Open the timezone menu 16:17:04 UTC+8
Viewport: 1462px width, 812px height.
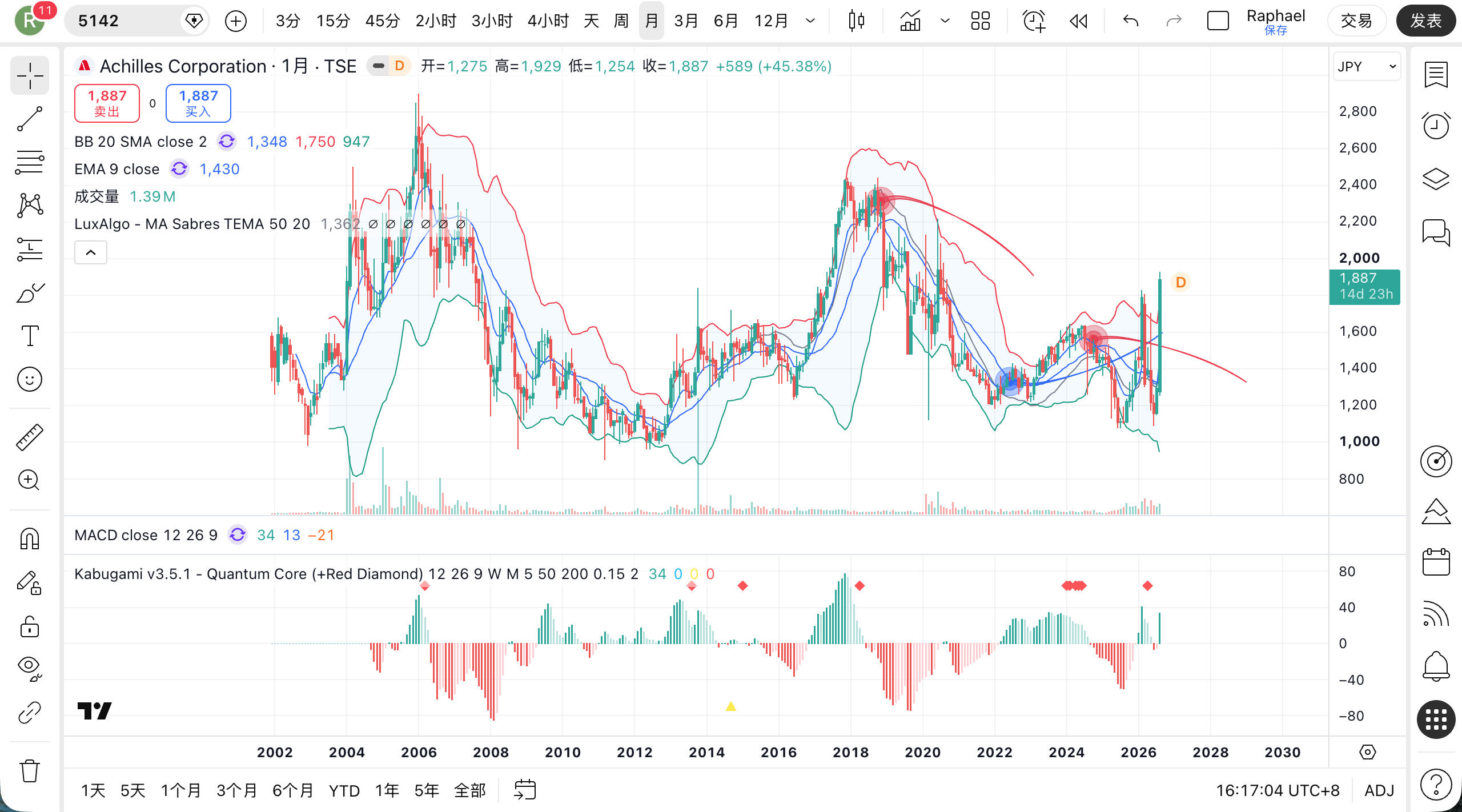coord(1278,791)
